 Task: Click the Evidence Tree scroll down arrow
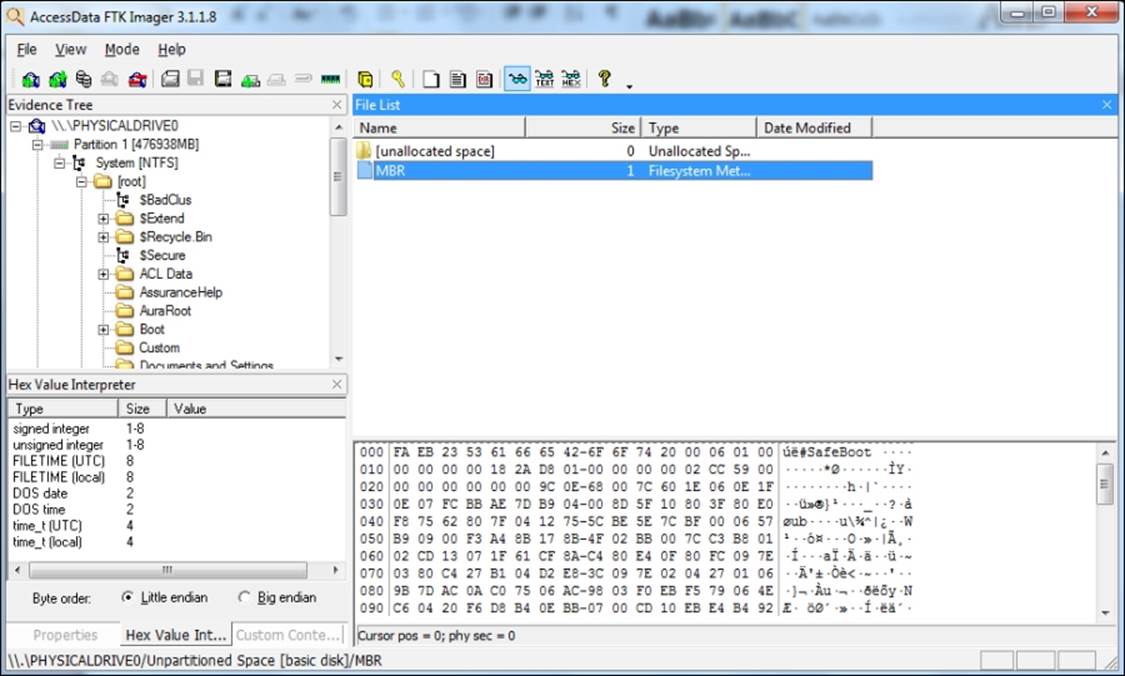(x=339, y=359)
